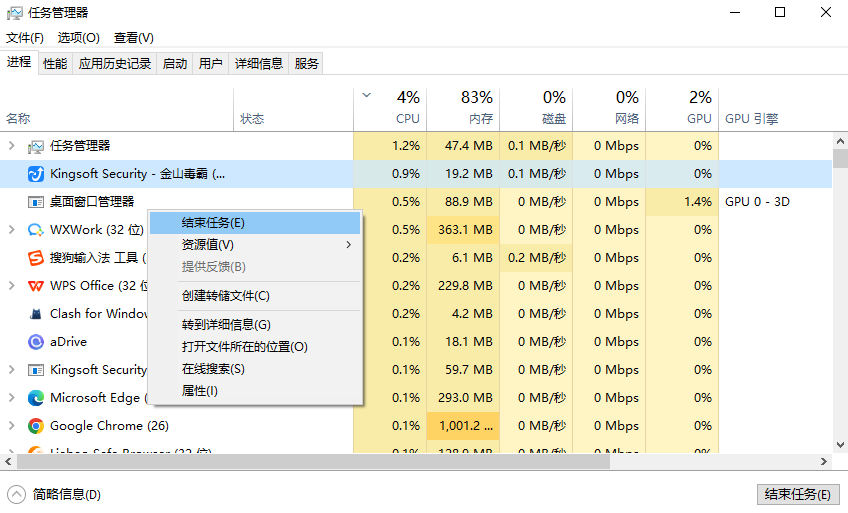This screenshot has width=848, height=513.
Task: Expand the Google Chrome (26) process group
Action: tap(11, 425)
